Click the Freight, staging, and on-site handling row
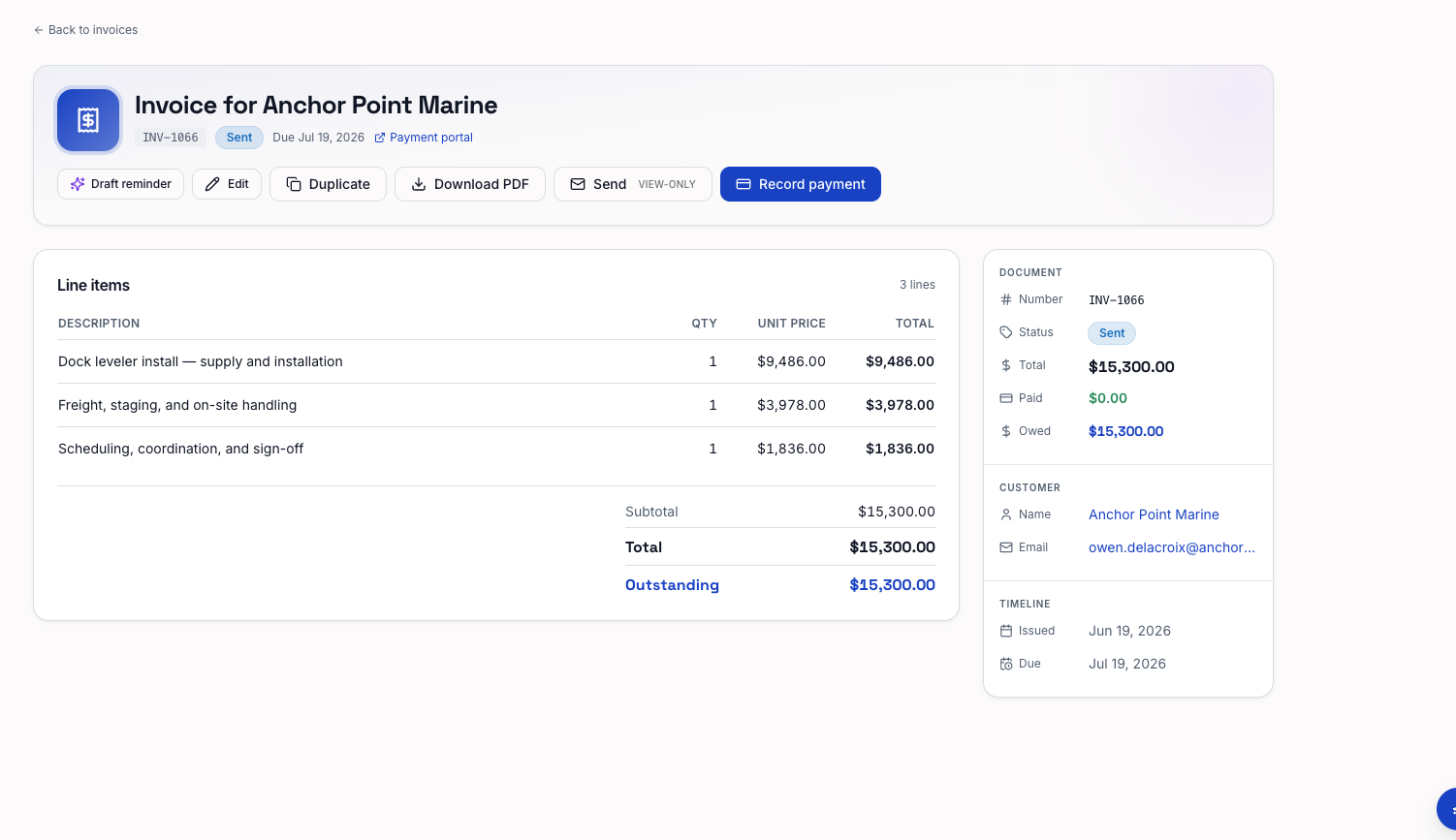Viewport: 1456px width, 840px height. 496,405
